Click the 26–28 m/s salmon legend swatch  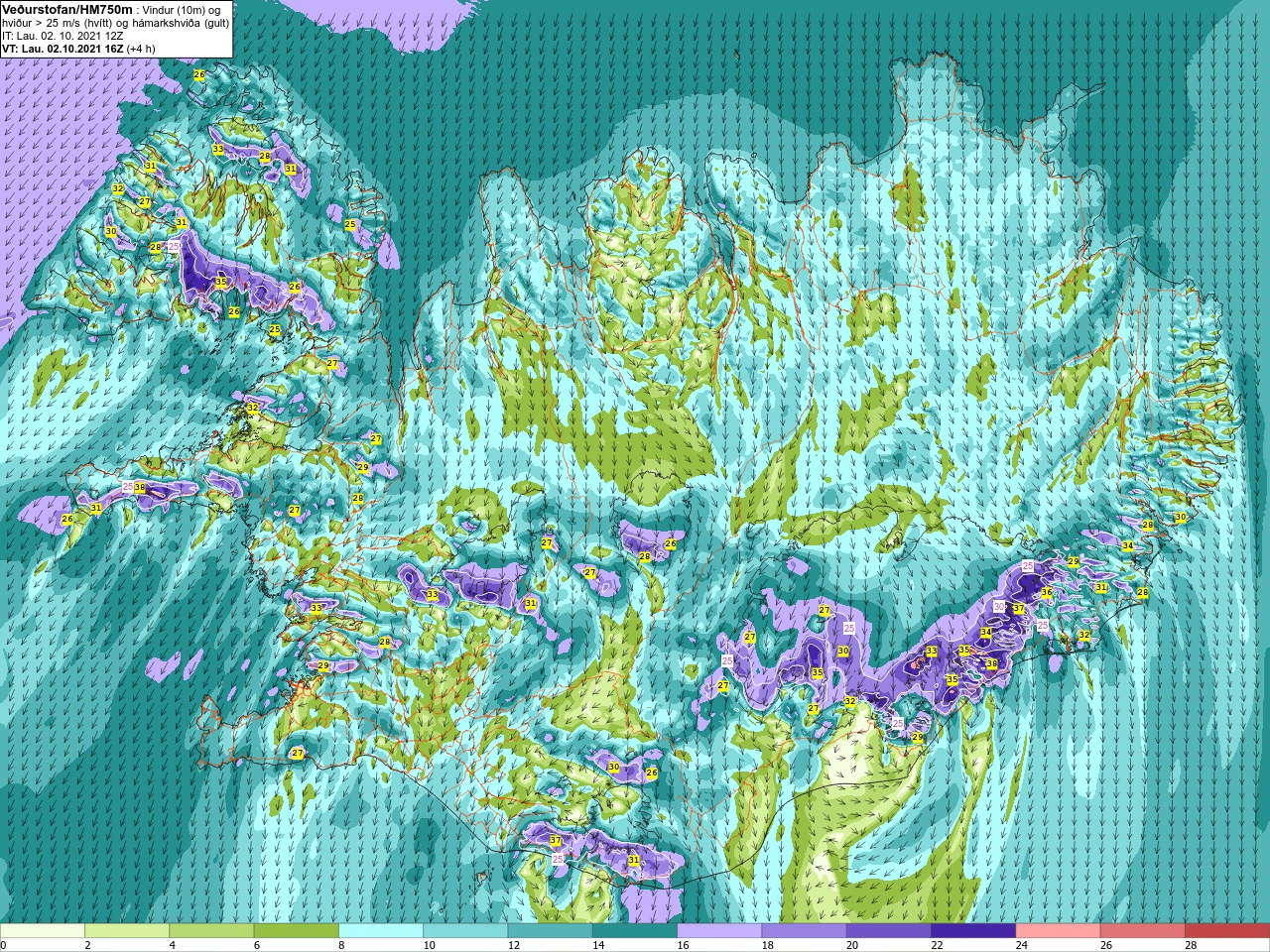point(1142,930)
